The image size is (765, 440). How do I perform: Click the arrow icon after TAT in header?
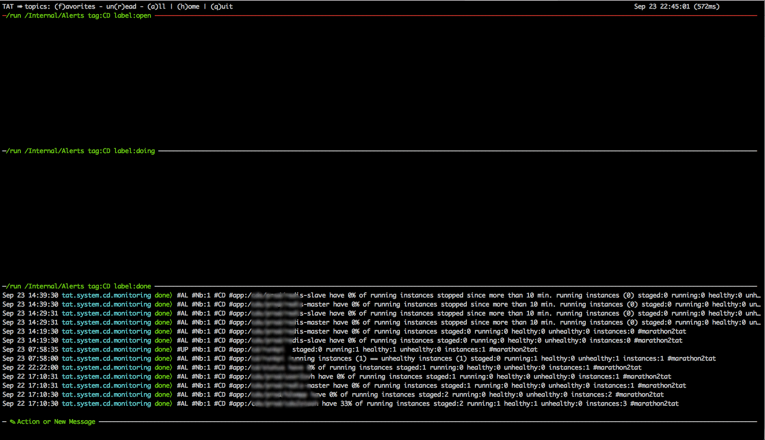tap(20, 7)
